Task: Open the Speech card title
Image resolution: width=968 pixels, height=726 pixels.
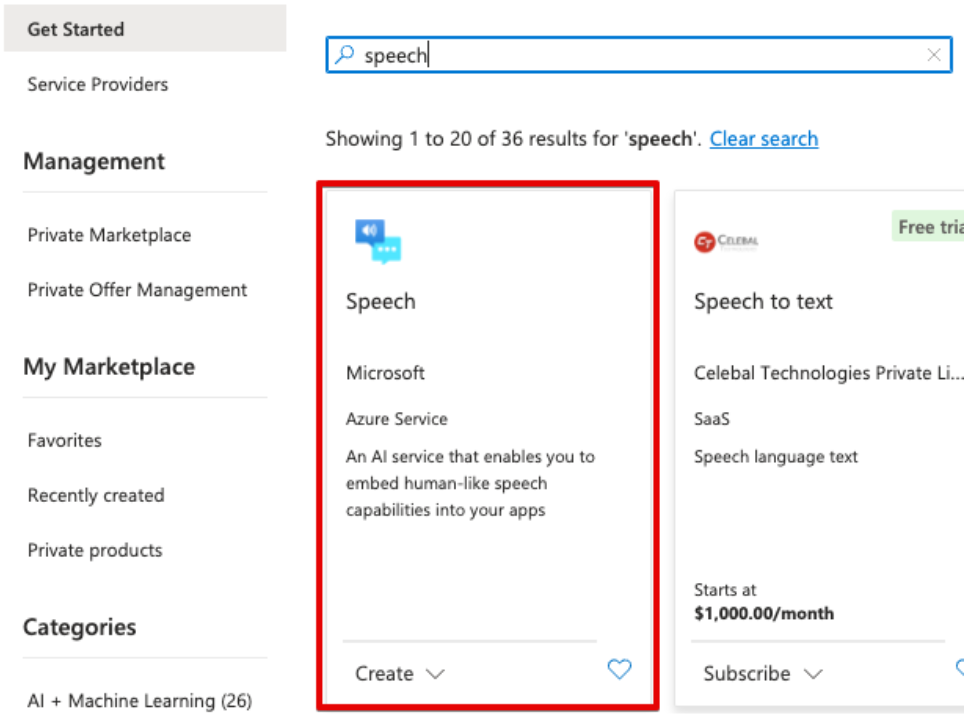Action: click(x=381, y=301)
